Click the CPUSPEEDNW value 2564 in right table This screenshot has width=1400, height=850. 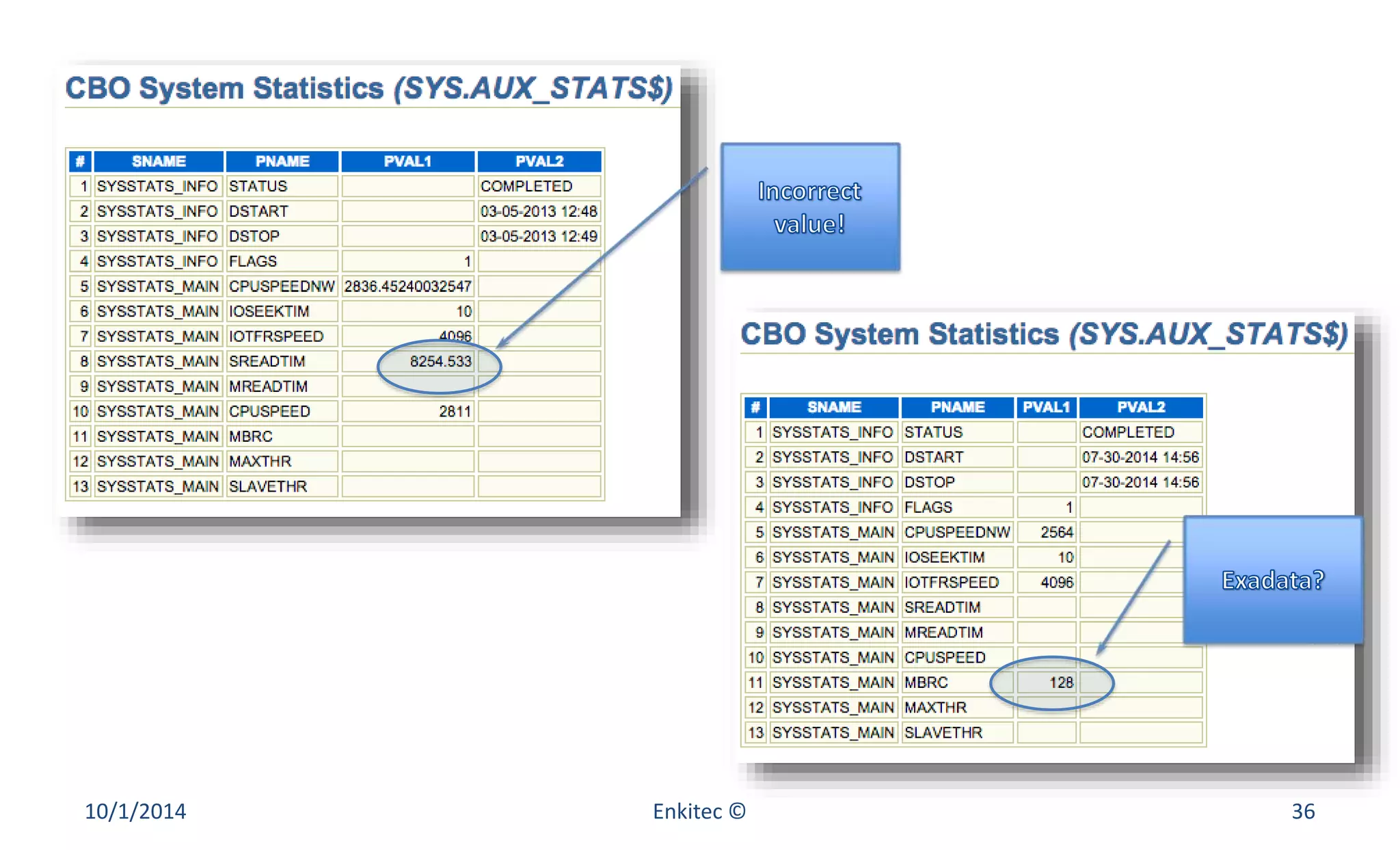tap(1056, 532)
